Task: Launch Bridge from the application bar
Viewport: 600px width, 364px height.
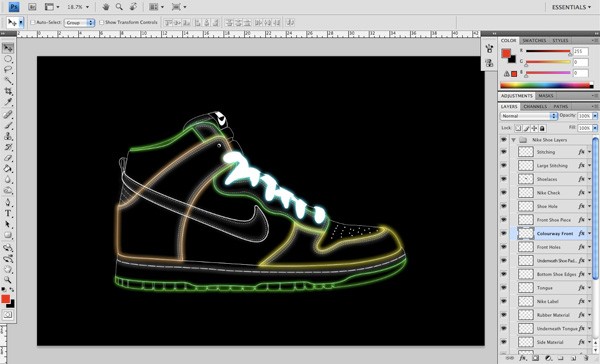Action: pos(32,7)
